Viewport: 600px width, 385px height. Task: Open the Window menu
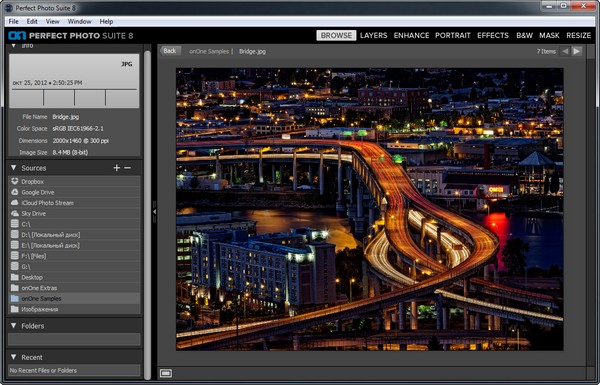[x=79, y=21]
